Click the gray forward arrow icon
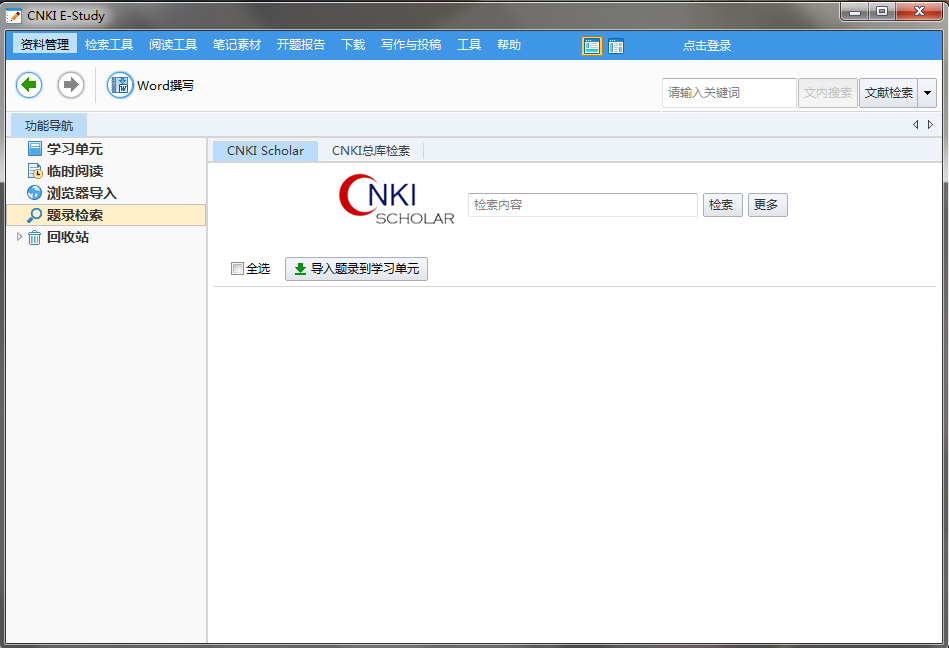949x648 pixels. click(70, 85)
